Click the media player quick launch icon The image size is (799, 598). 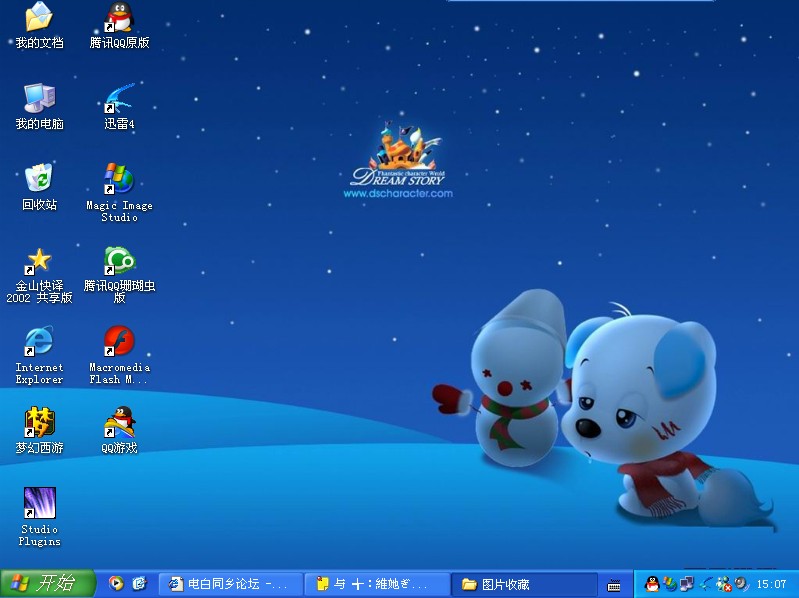116,583
